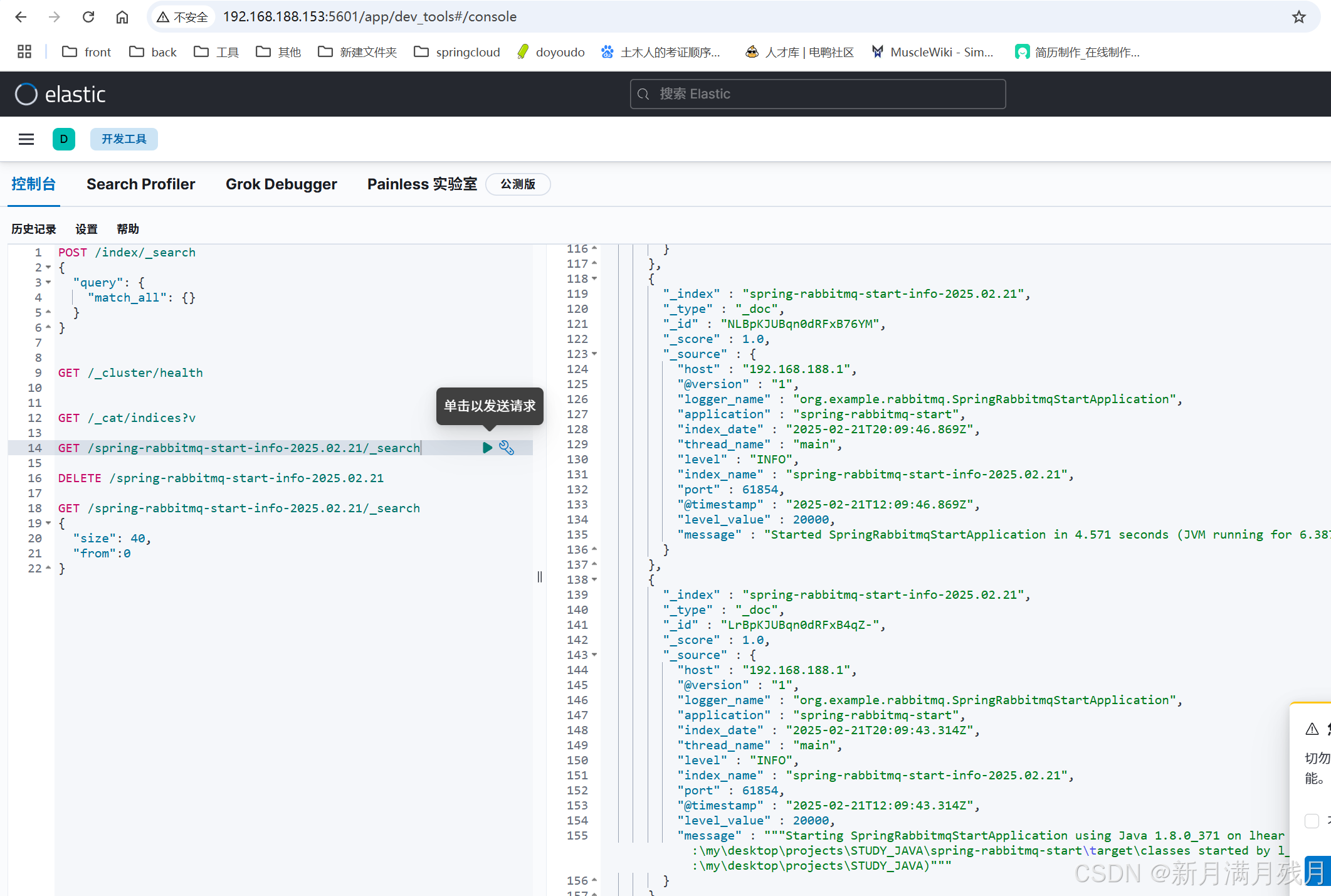Open the browser apps grid icon
The width and height of the screenshot is (1331, 896).
[x=24, y=52]
